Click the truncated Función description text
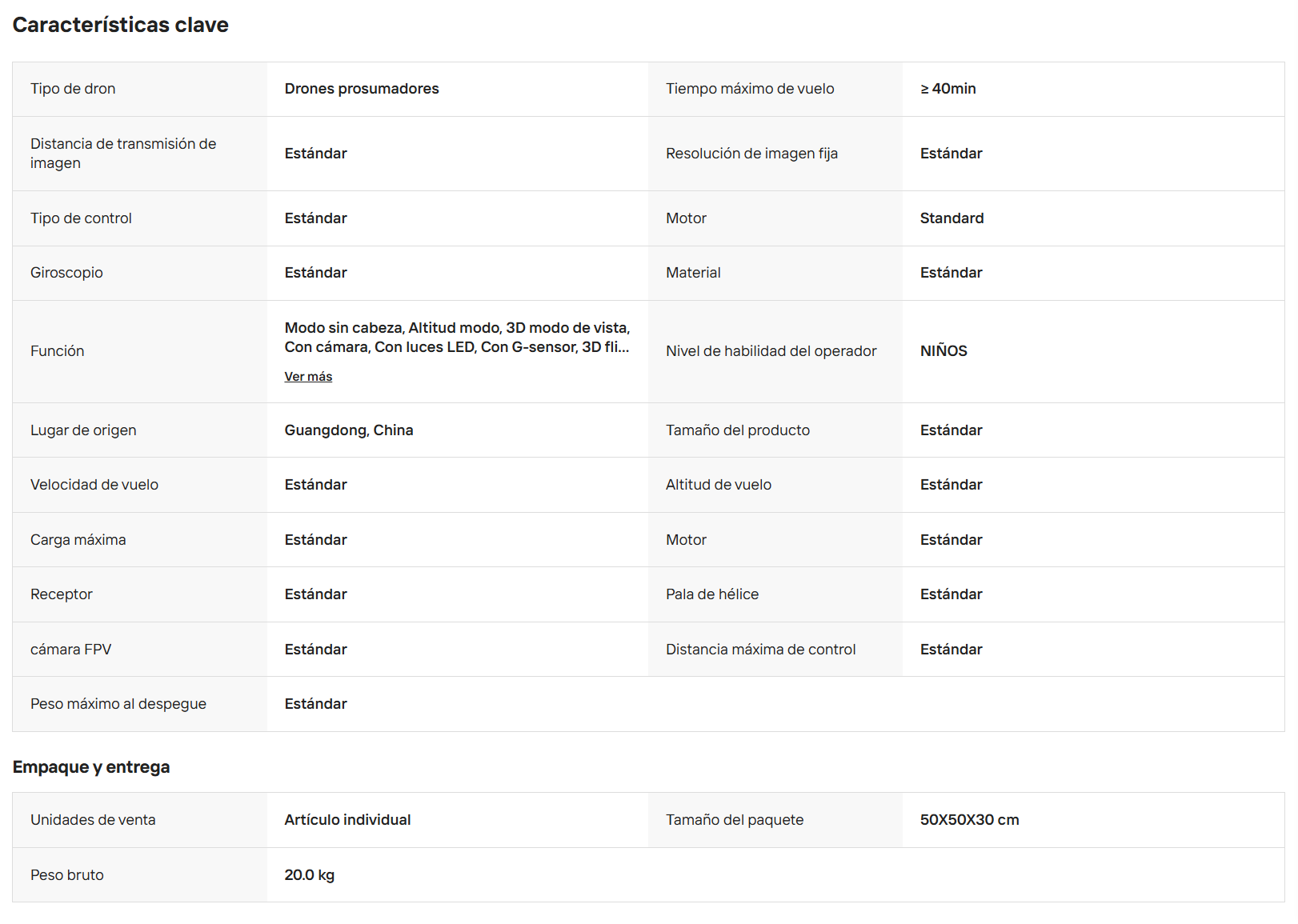 coord(457,338)
